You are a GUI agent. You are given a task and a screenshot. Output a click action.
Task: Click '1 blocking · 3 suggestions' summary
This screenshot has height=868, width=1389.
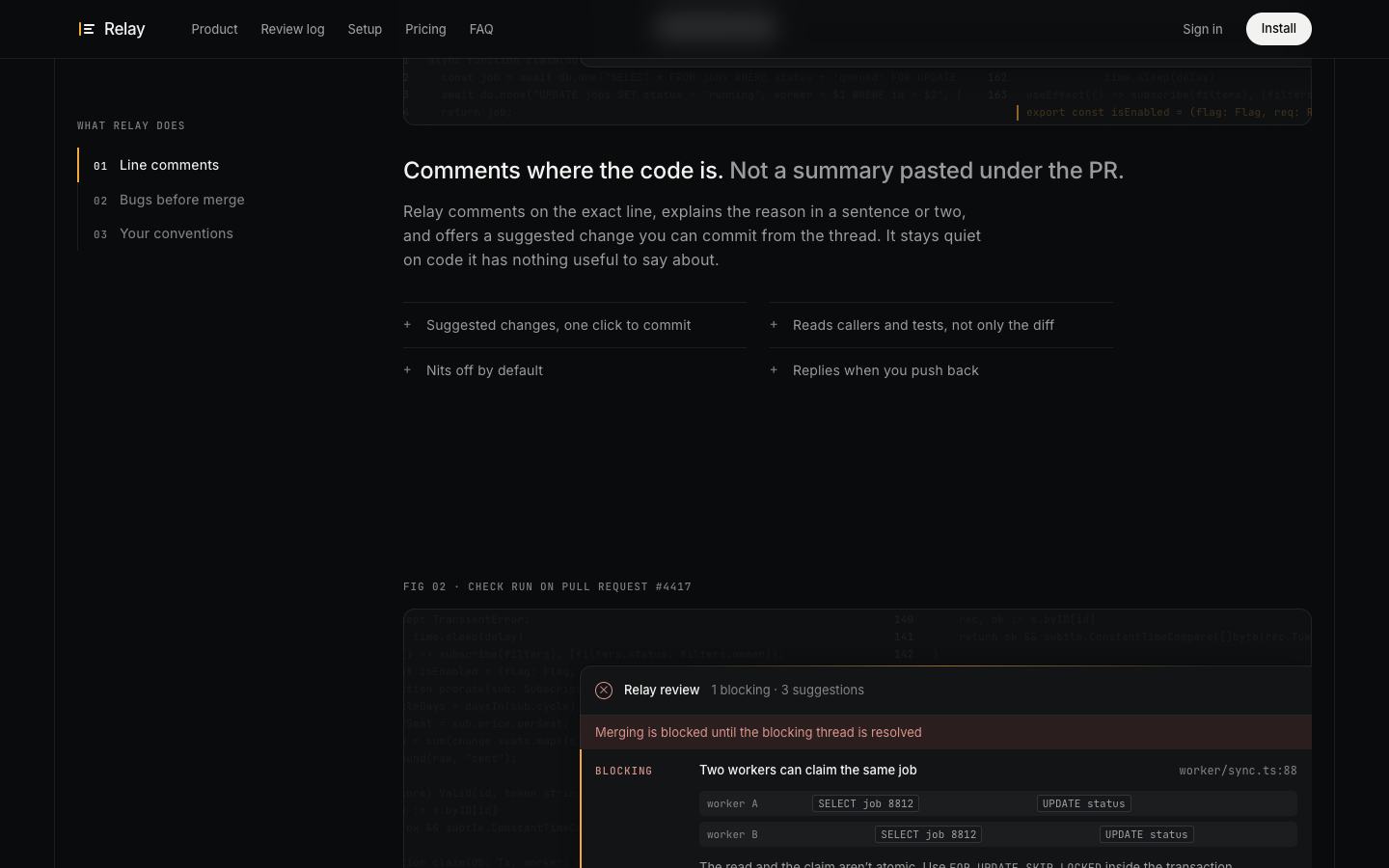(x=787, y=691)
